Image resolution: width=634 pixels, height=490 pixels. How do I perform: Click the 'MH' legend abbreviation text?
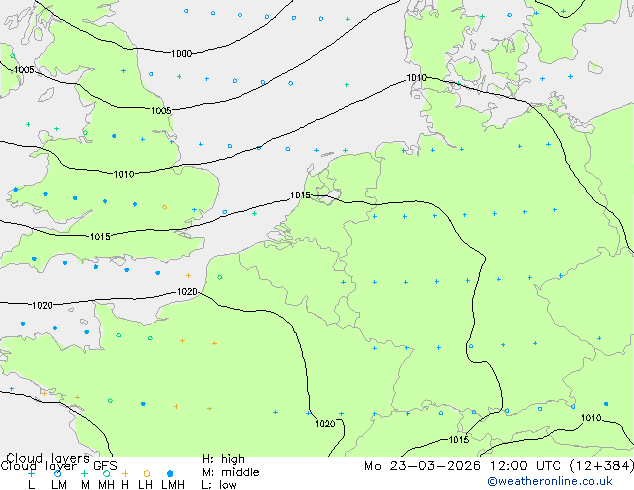tap(106, 484)
